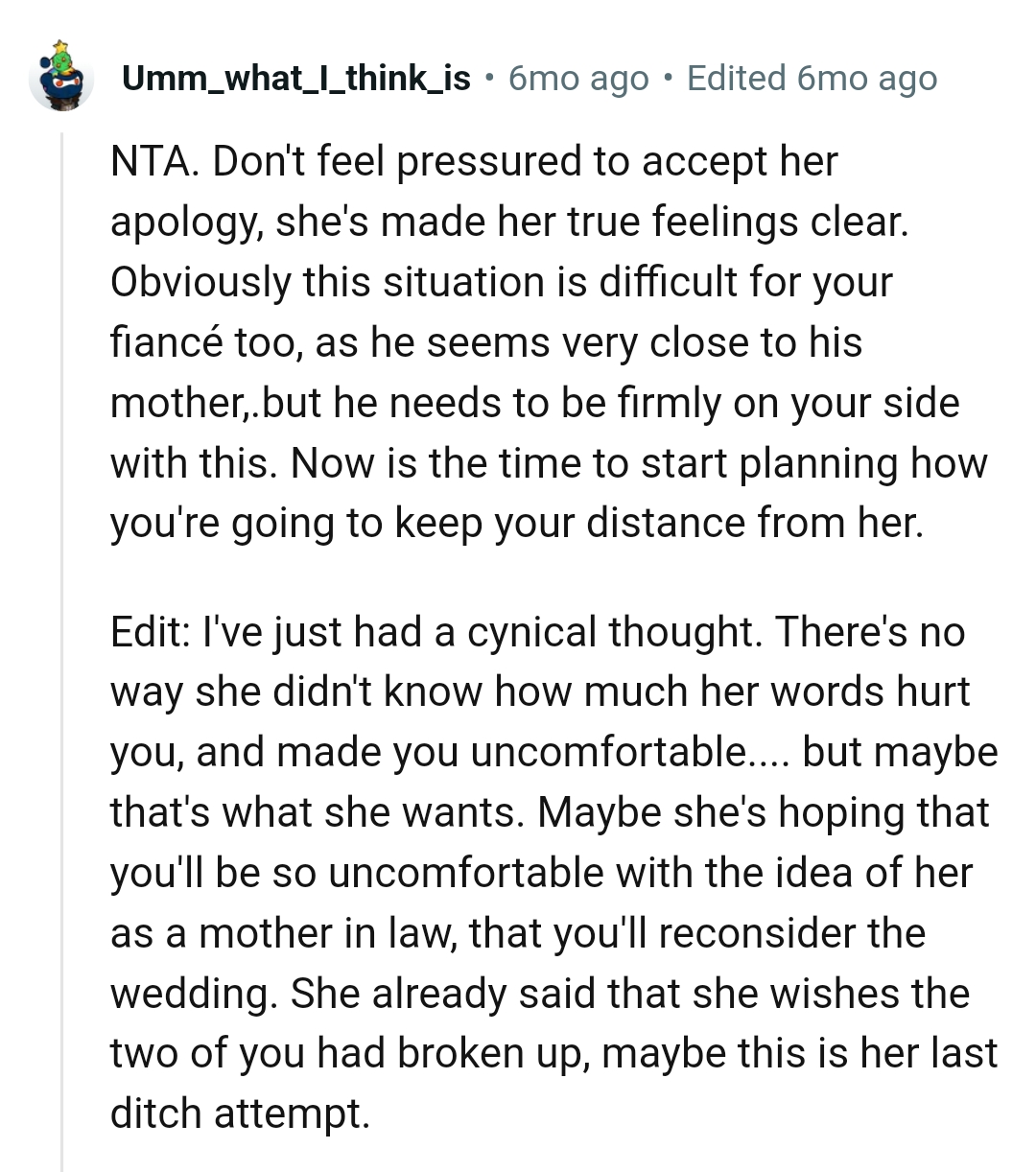The image size is (1036, 1172).
Task: Collapse the comment via the vertical thread line
Action: pyautogui.click(x=62, y=652)
